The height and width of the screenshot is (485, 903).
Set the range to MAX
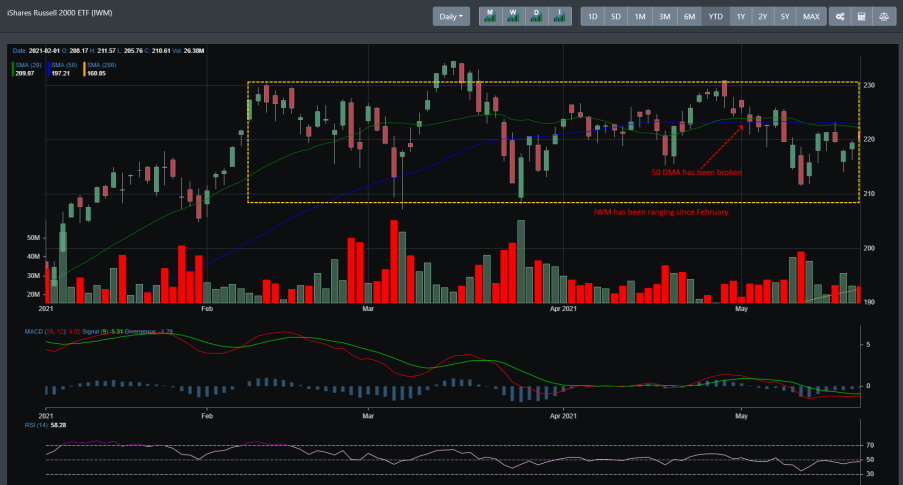click(811, 17)
